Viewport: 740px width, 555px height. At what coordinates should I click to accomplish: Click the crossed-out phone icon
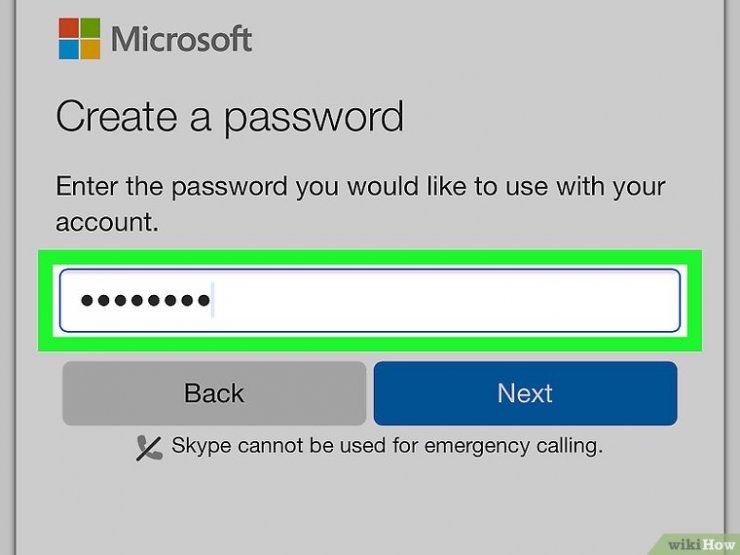tap(149, 448)
